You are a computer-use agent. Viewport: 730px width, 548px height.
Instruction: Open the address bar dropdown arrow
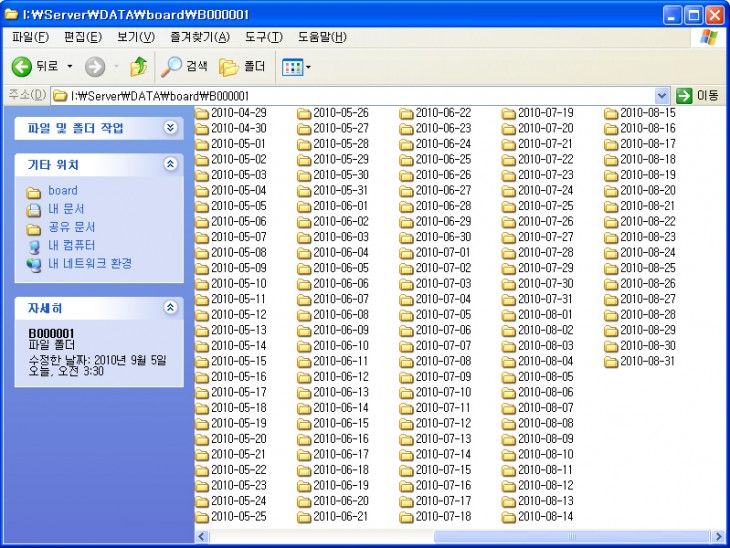[x=662, y=95]
